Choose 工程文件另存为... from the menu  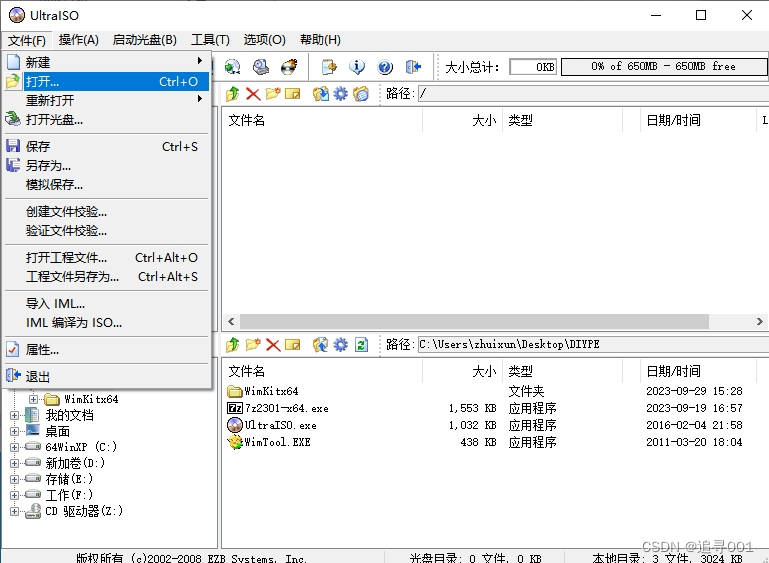[107, 277]
